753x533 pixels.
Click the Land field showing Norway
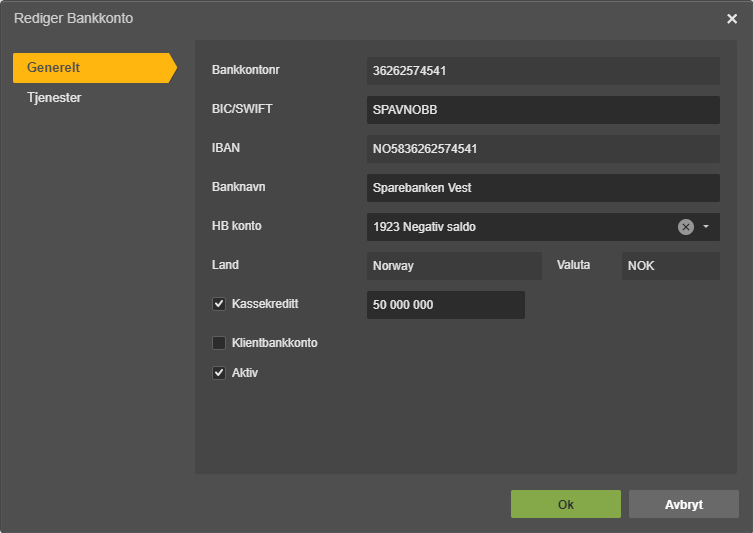click(x=454, y=266)
